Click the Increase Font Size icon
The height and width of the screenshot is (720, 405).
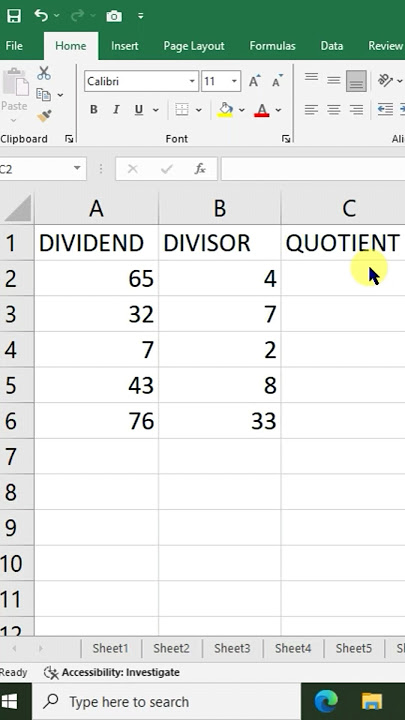pos(254,81)
